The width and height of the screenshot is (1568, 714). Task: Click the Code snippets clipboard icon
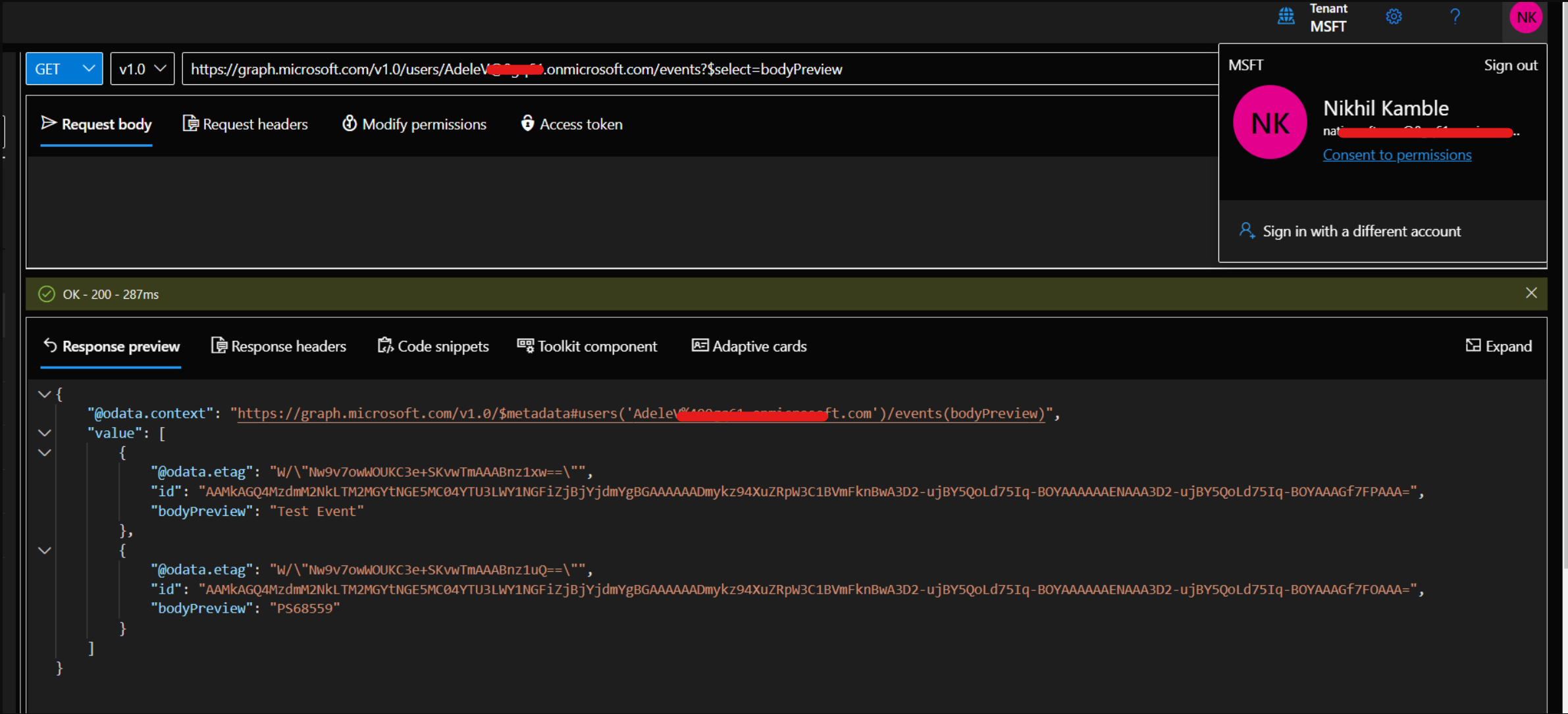click(x=385, y=345)
